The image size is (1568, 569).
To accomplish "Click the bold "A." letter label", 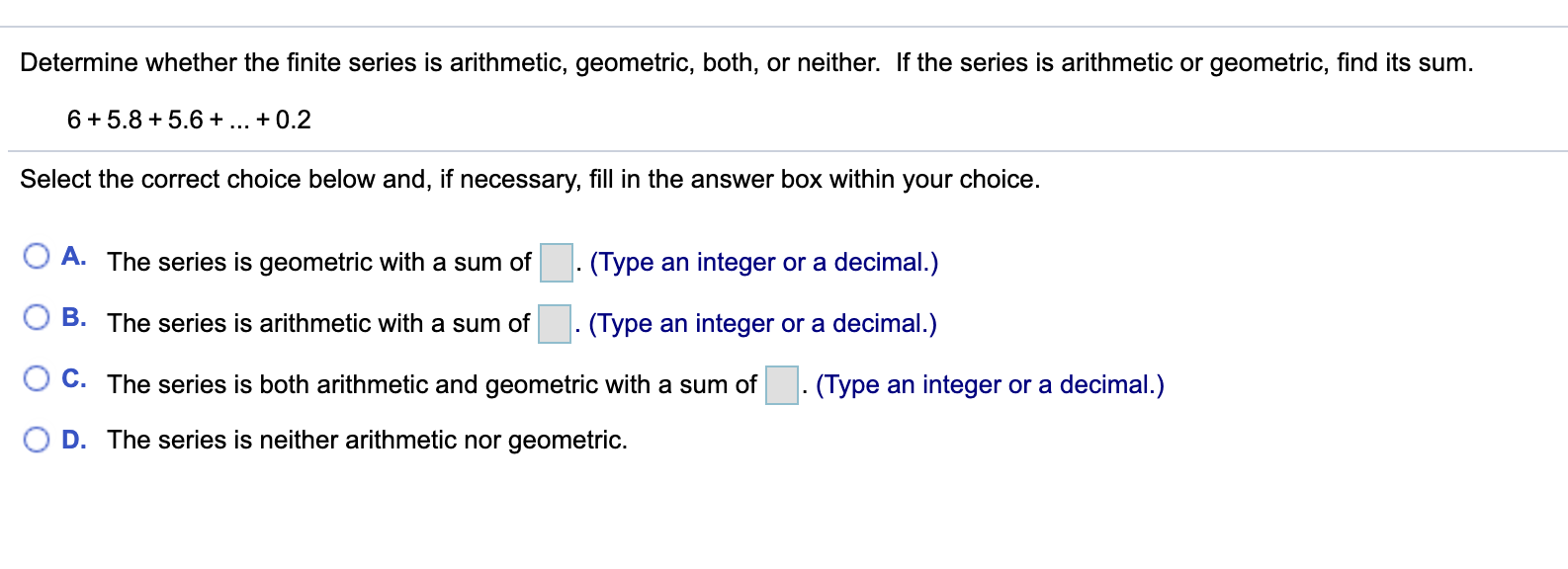I will 73,257.
